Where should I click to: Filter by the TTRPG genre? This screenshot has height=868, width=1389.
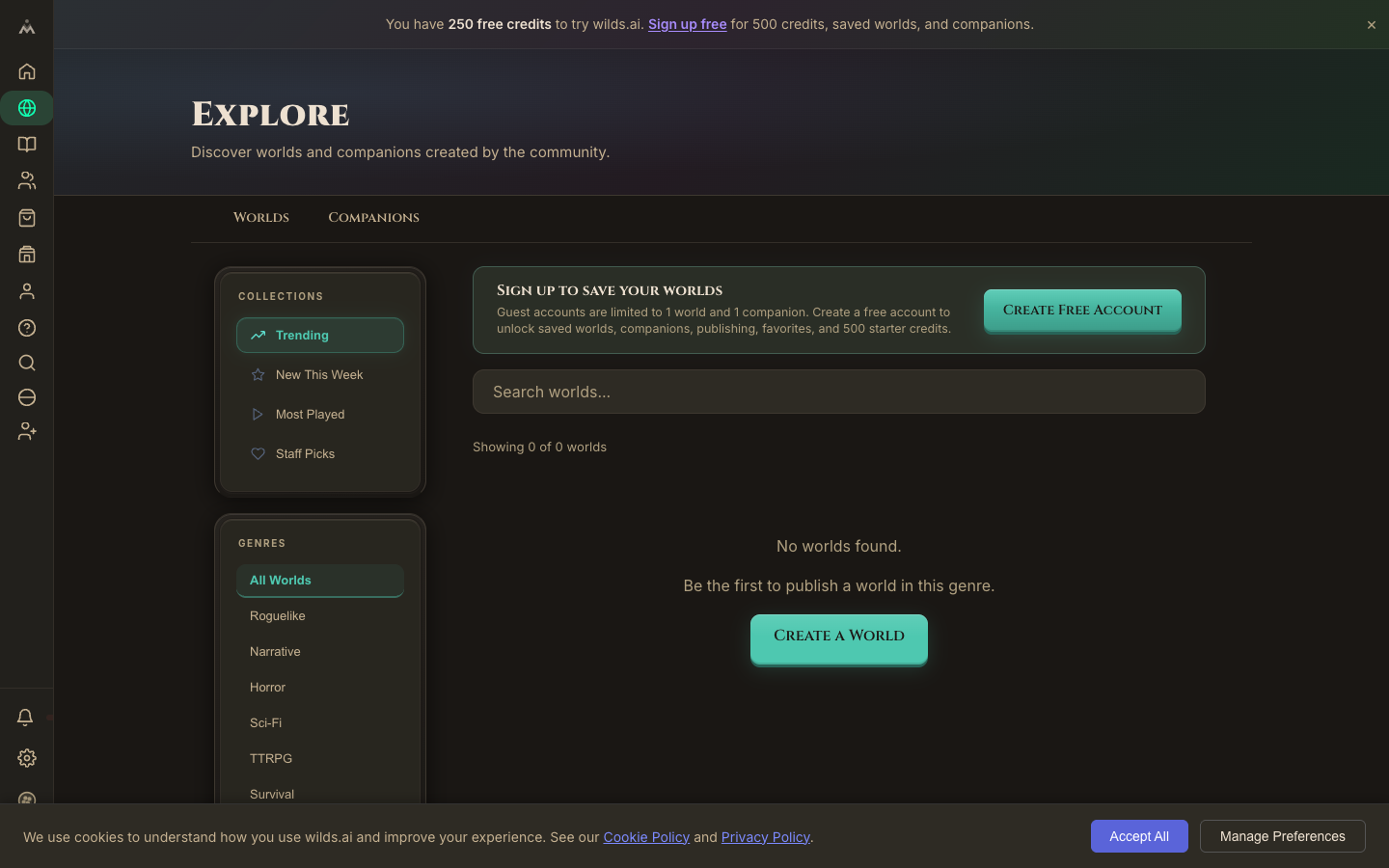pyautogui.click(x=320, y=759)
